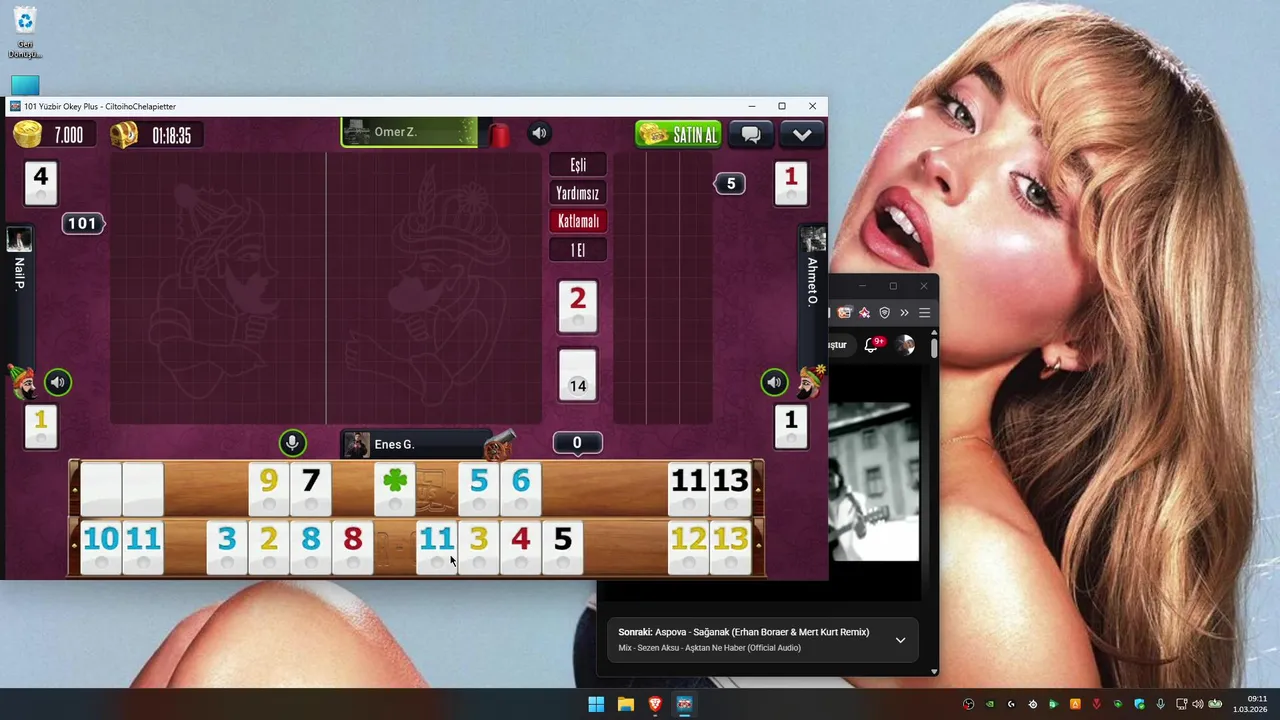Open the treasure chest timer icon
The image size is (1280, 720).
pos(124,134)
